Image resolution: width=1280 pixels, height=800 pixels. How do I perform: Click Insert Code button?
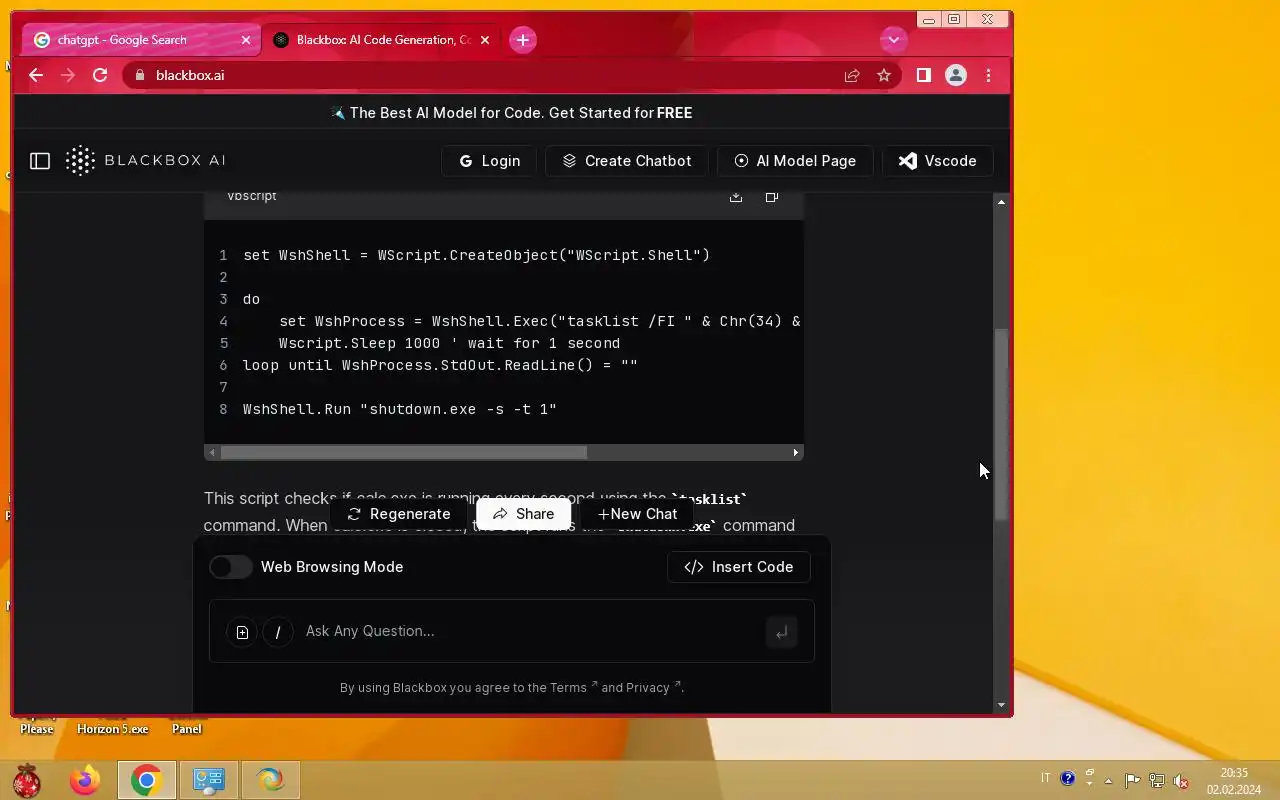(739, 567)
